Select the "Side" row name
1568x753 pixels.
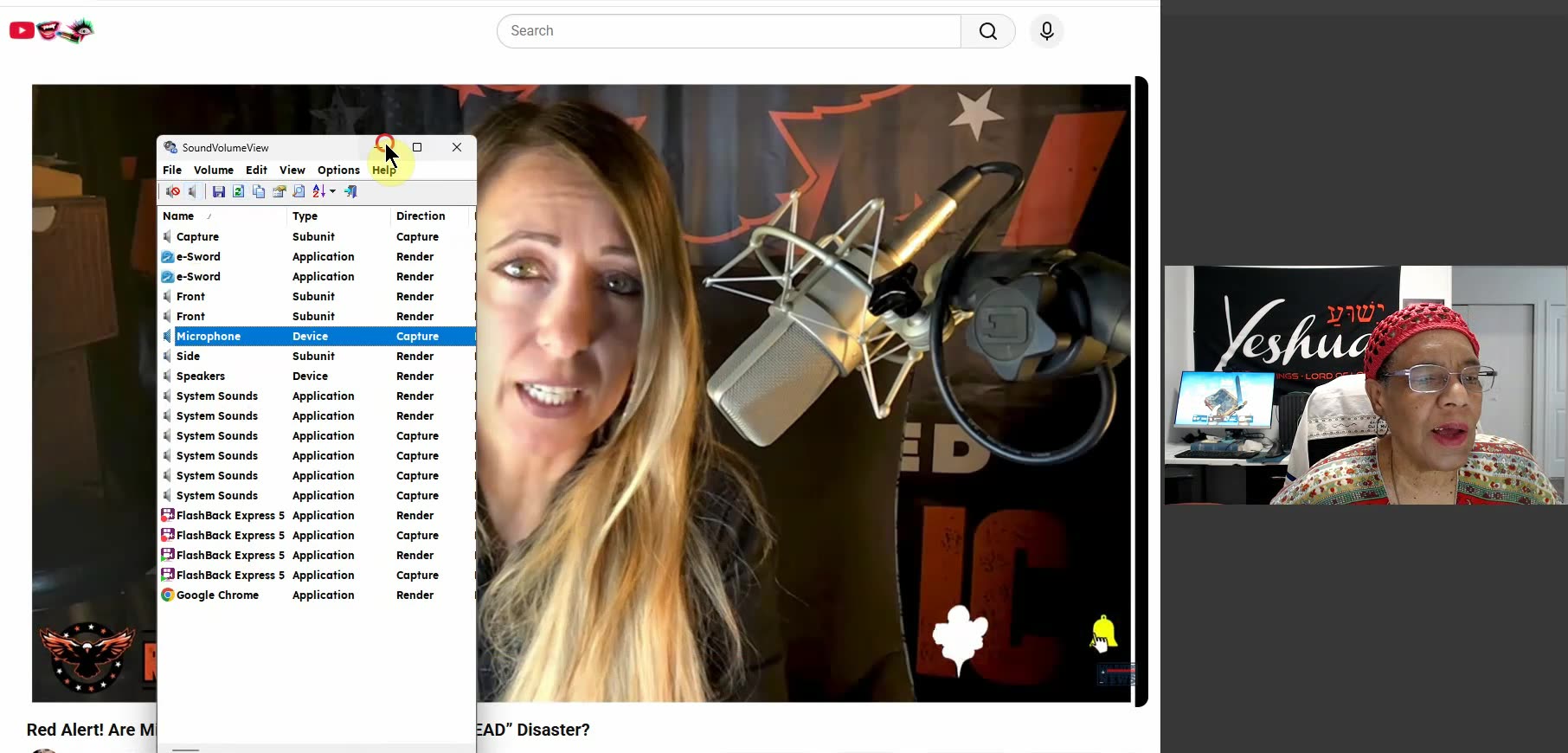pyautogui.click(x=188, y=356)
